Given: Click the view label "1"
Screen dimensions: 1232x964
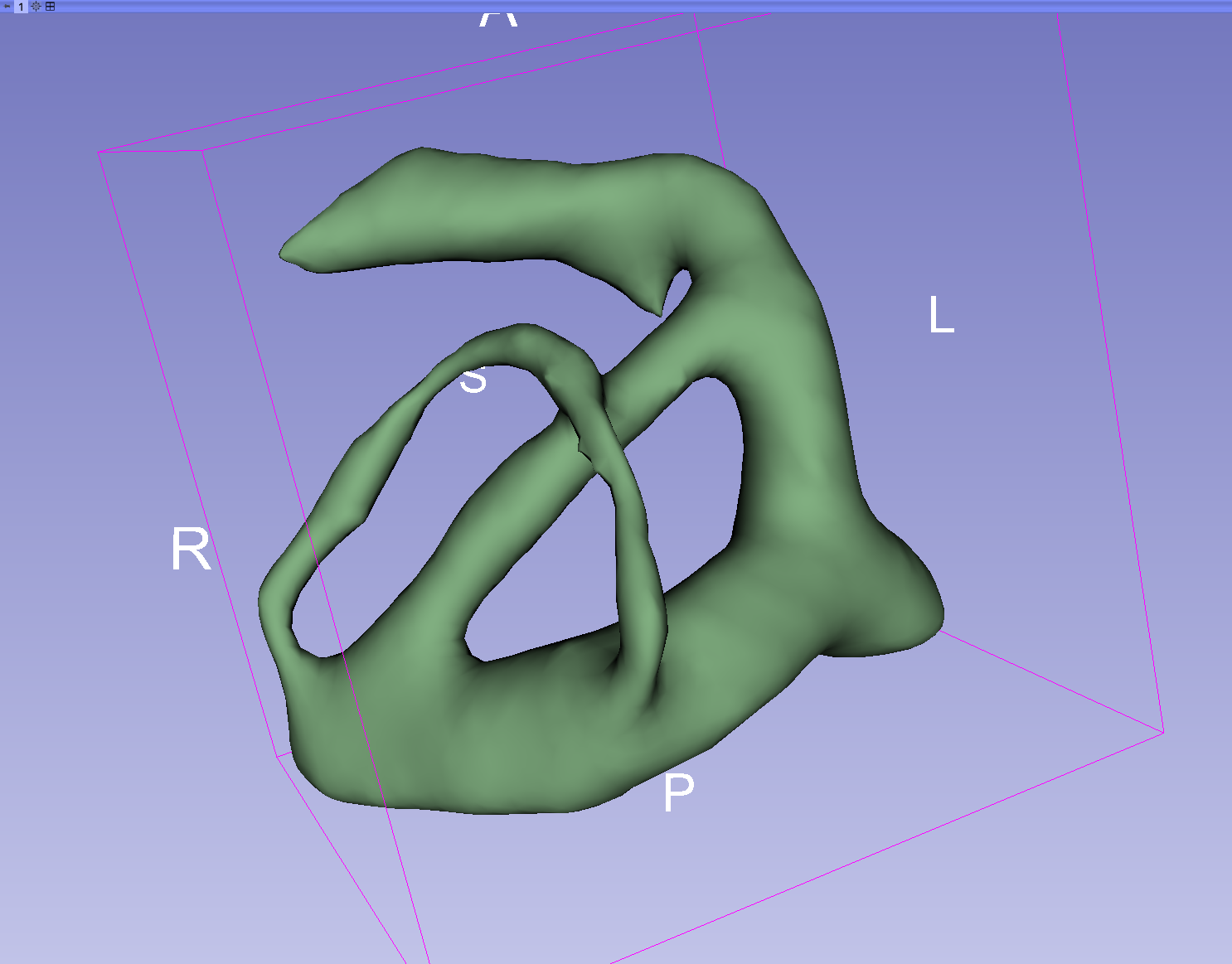Looking at the screenshot, I should [x=21, y=6].
